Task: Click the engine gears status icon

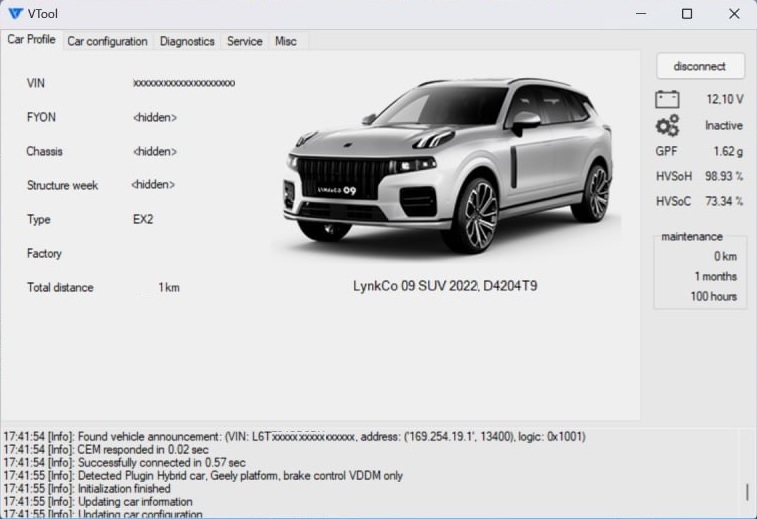Action: (x=667, y=126)
